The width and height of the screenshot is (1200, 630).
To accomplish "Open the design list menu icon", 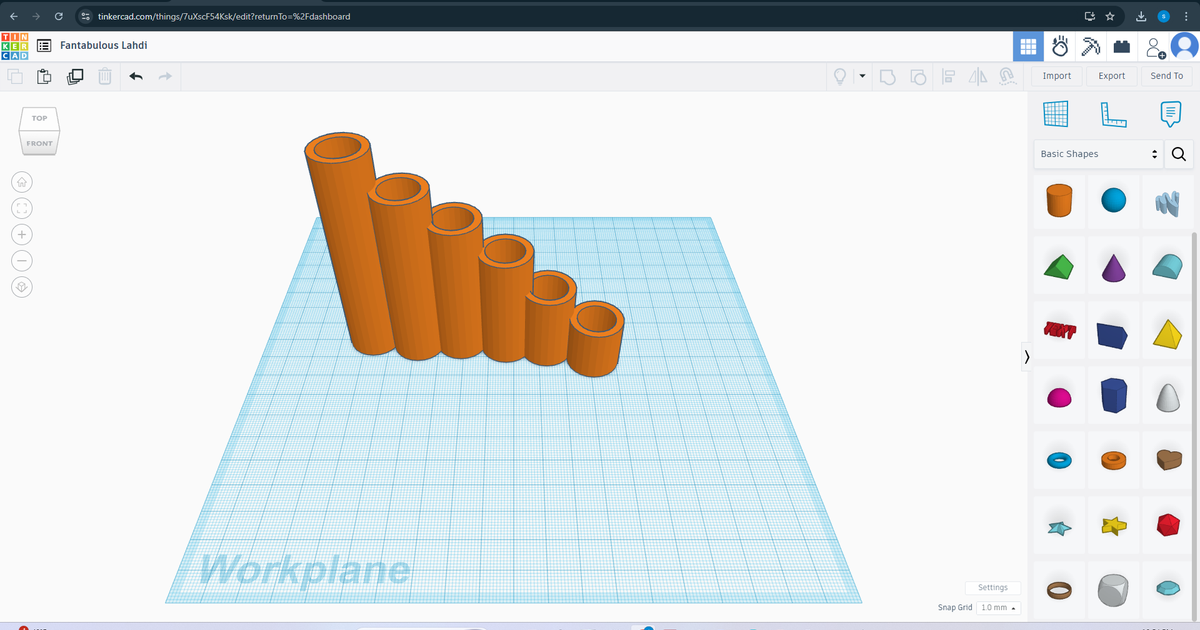I will click(44, 46).
